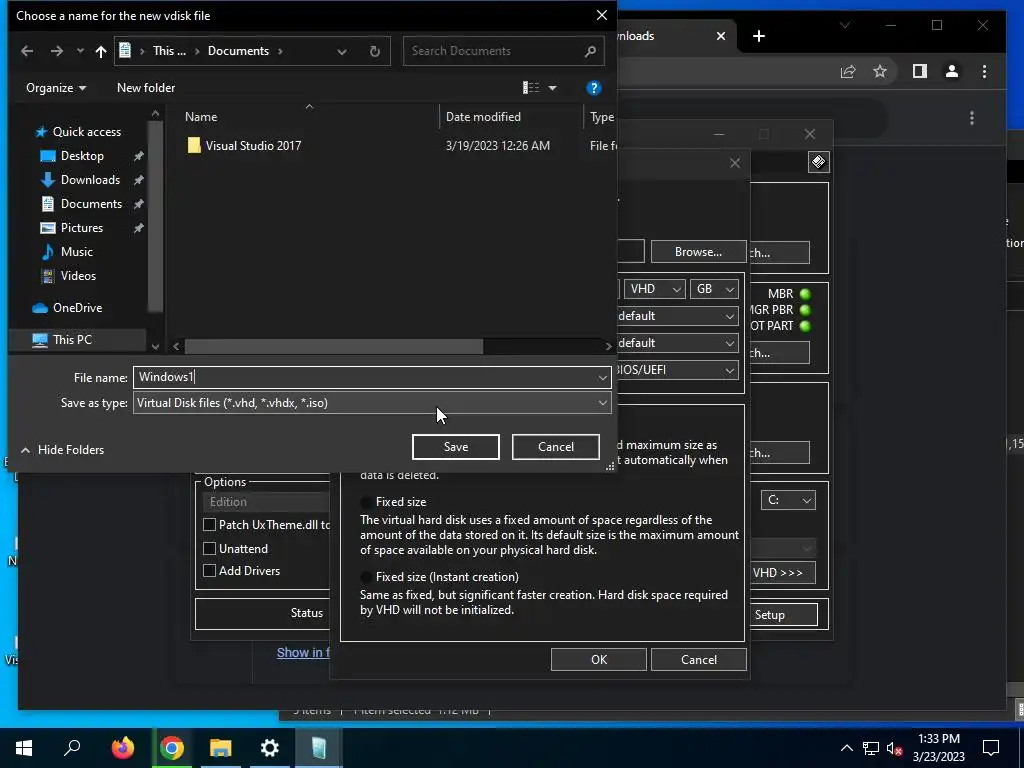Click the WinNTSetup disk icon top right
This screenshot has width=1024, height=768.
[x=818, y=162]
